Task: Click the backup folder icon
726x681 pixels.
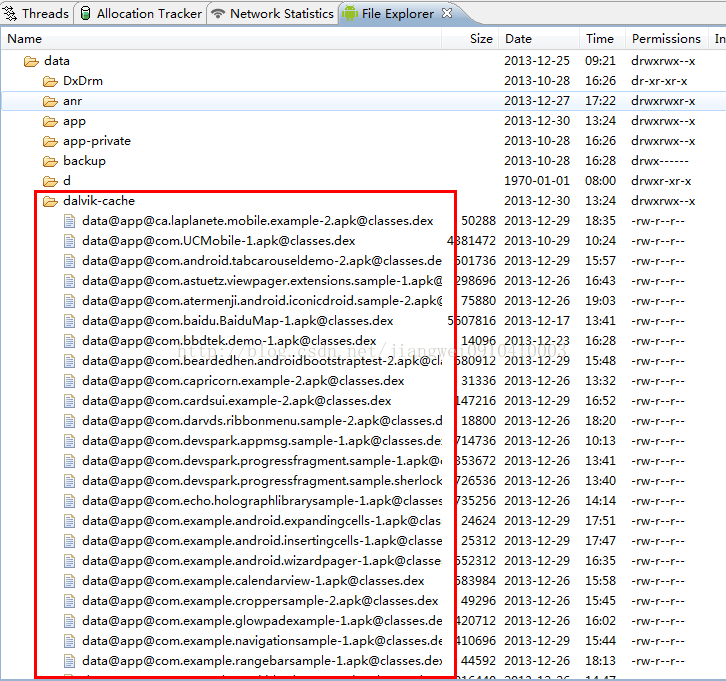Action: point(50,161)
